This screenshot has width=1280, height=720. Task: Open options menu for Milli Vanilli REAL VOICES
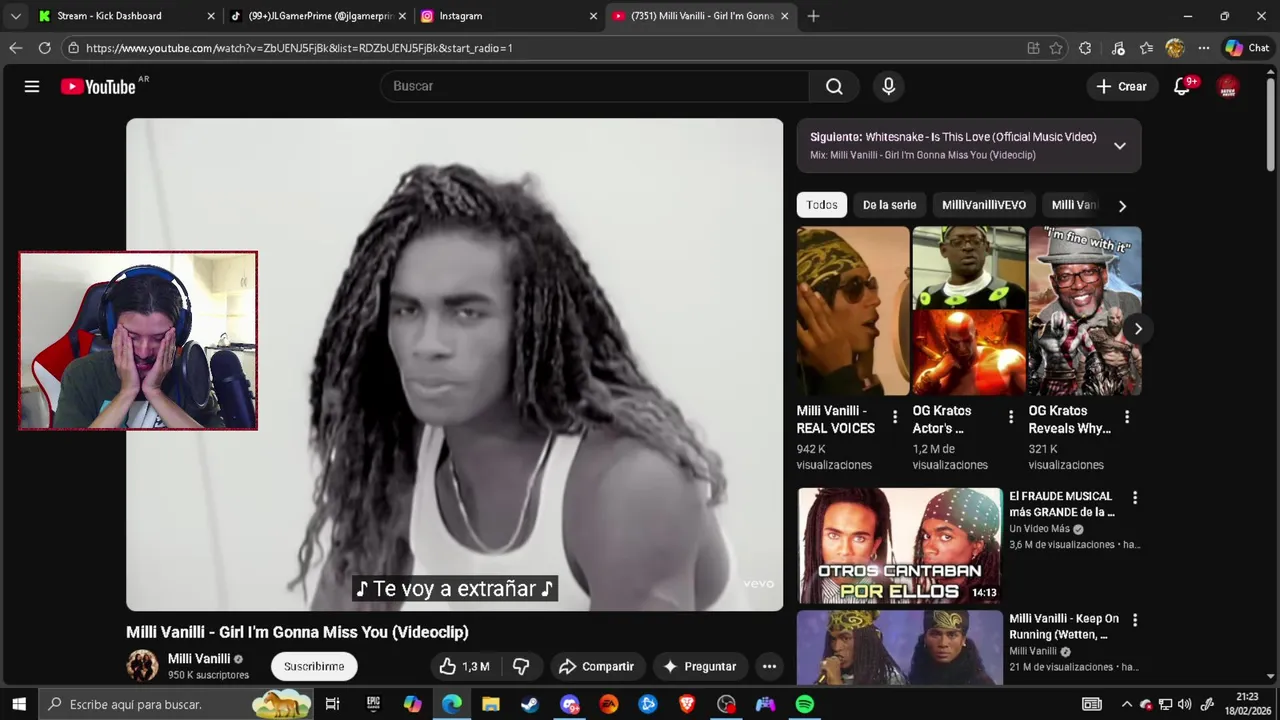pos(895,417)
